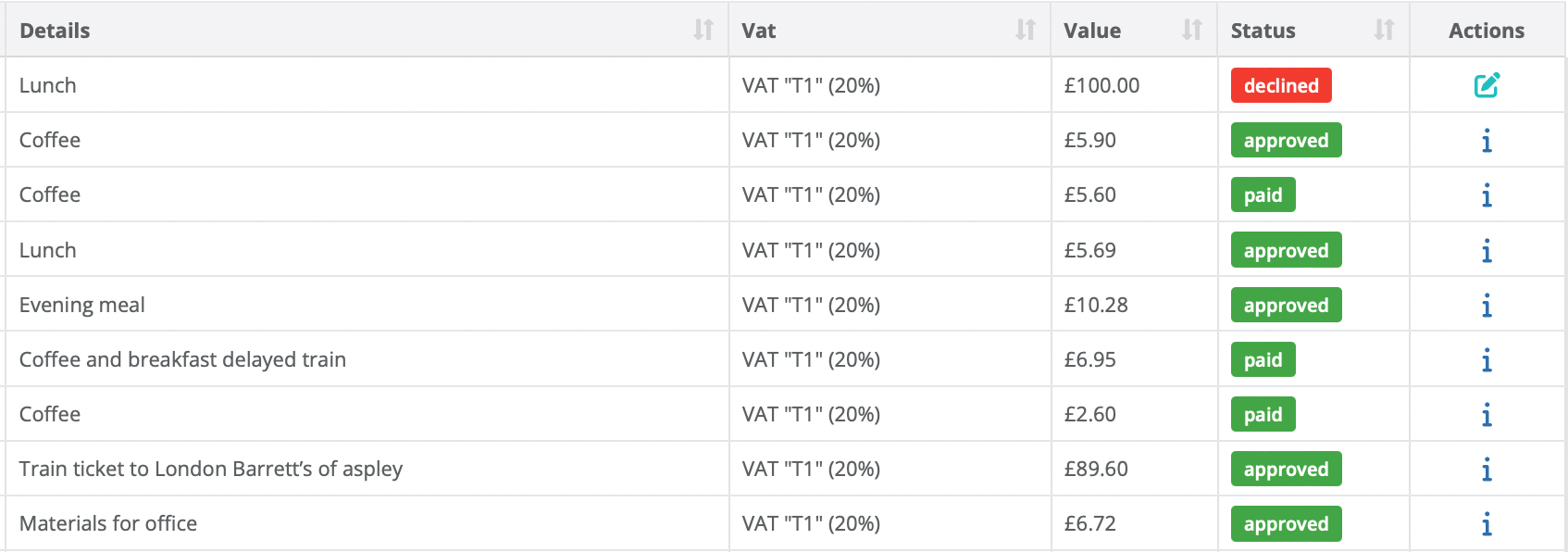
Task: Click the £100.00 value cell
Action: tap(1101, 85)
